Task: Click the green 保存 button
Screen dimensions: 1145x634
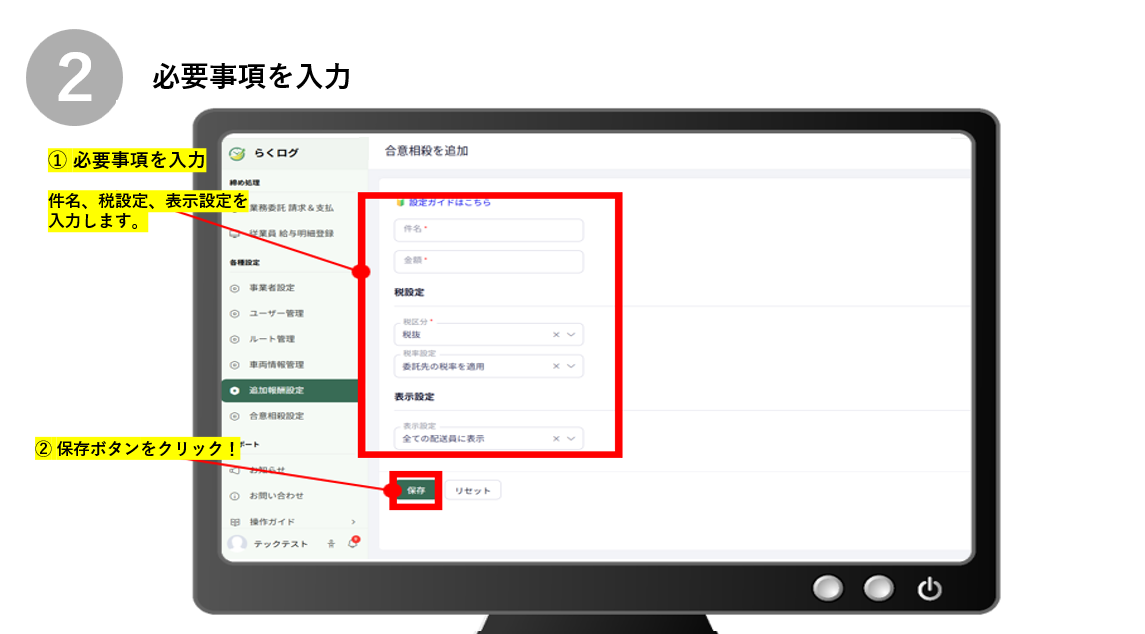Action: point(416,491)
